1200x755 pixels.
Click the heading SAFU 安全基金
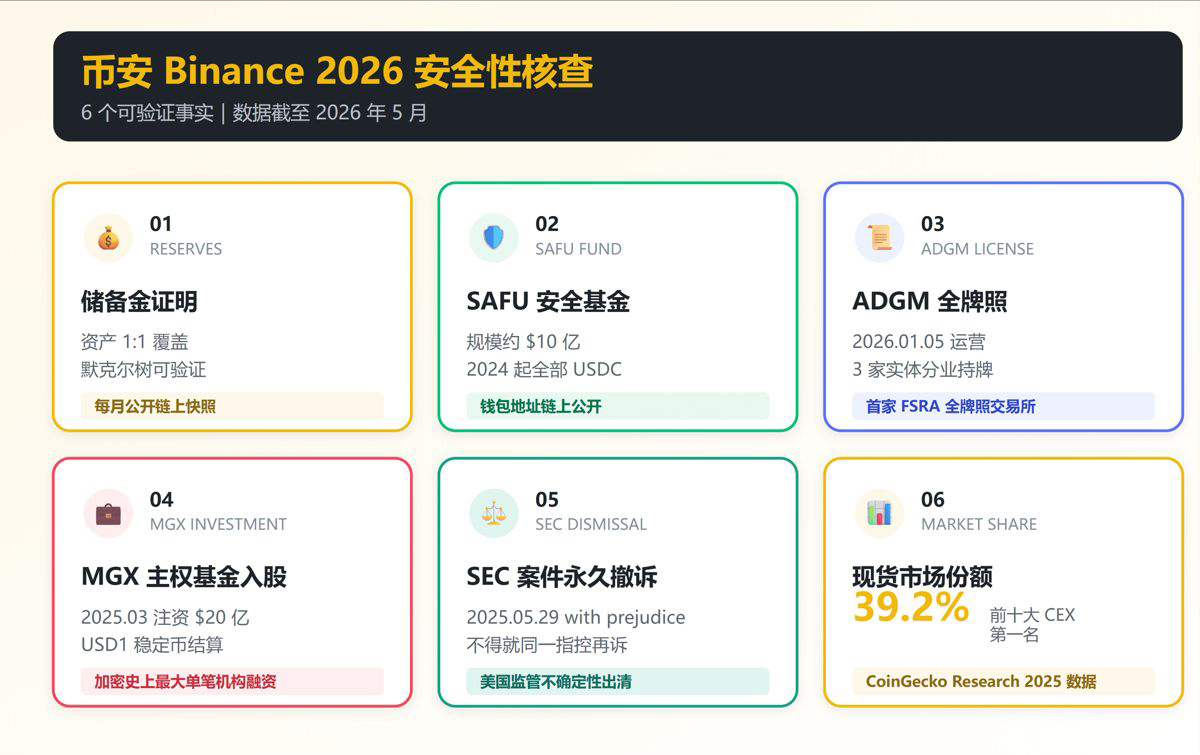click(548, 301)
